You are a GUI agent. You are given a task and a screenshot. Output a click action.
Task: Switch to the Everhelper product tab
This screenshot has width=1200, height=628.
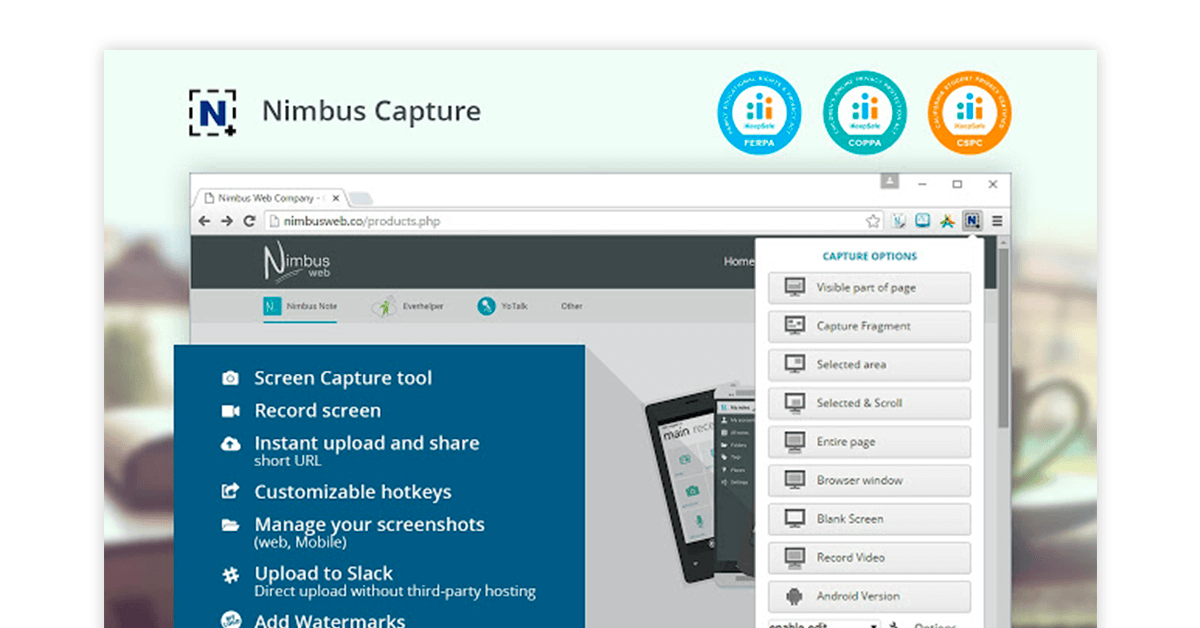tap(408, 306)
